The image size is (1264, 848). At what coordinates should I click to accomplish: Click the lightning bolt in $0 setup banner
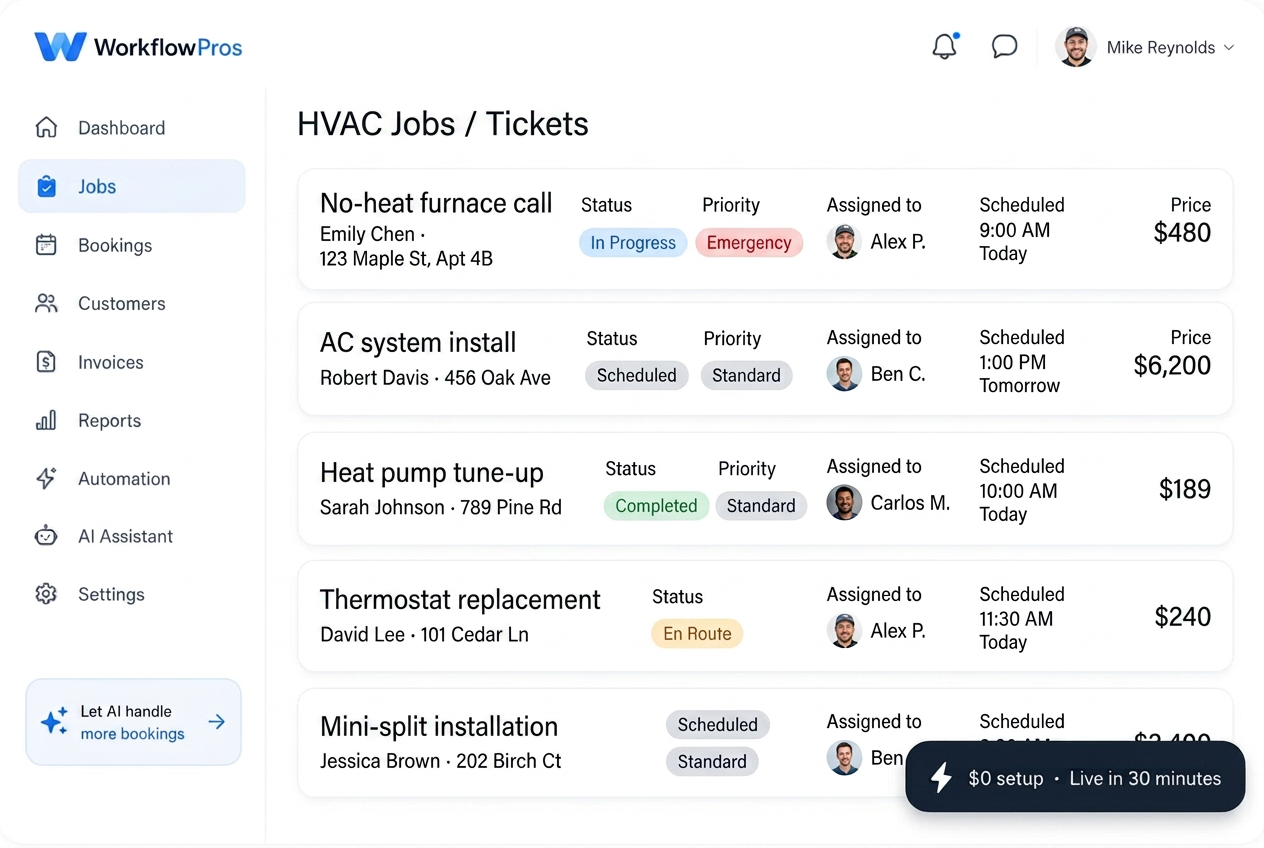(941, 778)
